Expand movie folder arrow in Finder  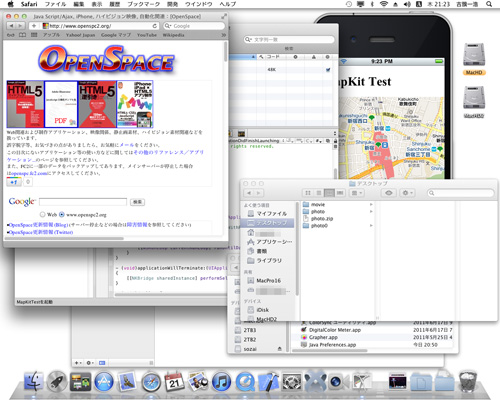(x=371, y=204)
